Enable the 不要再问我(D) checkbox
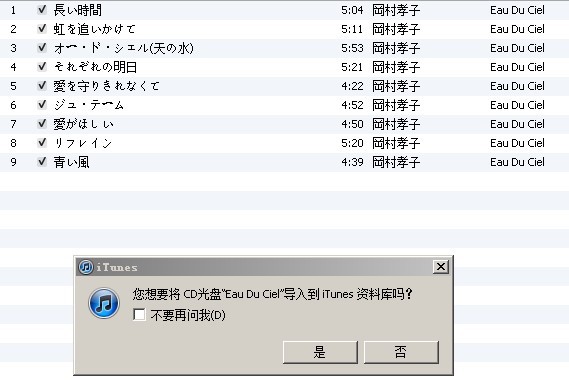The height and width of the screenshot is (380, 569). [139, 315]
